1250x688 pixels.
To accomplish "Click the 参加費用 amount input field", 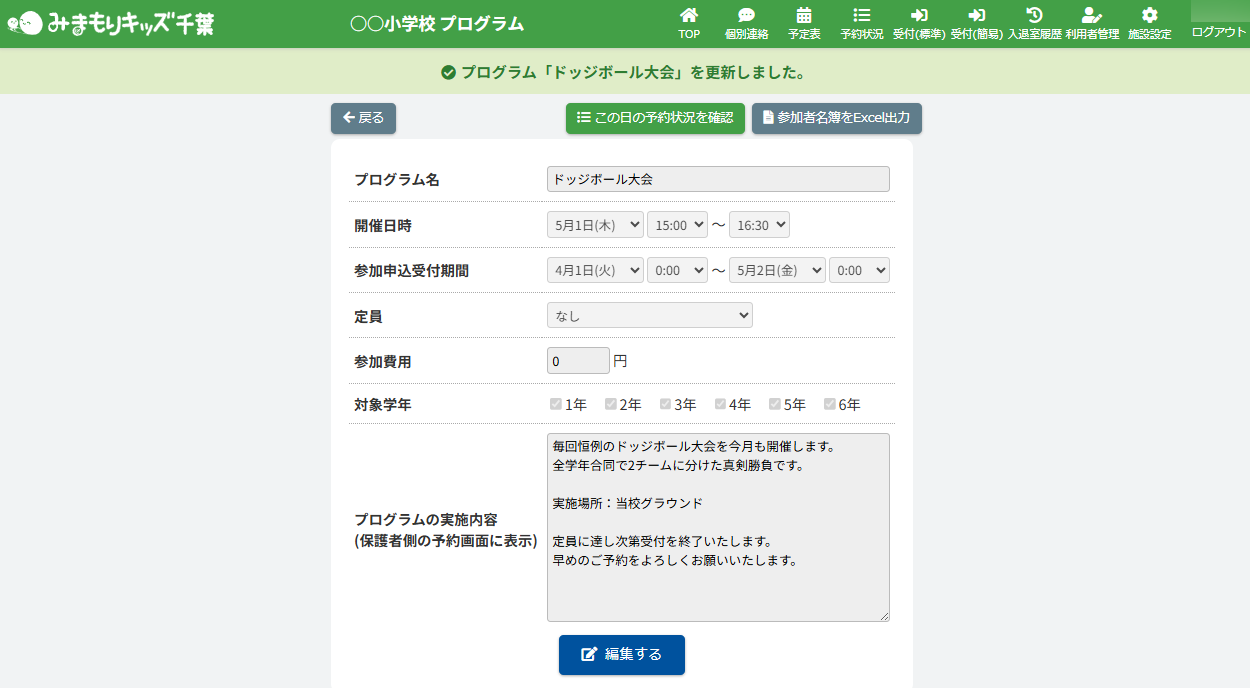I will 578,361.
